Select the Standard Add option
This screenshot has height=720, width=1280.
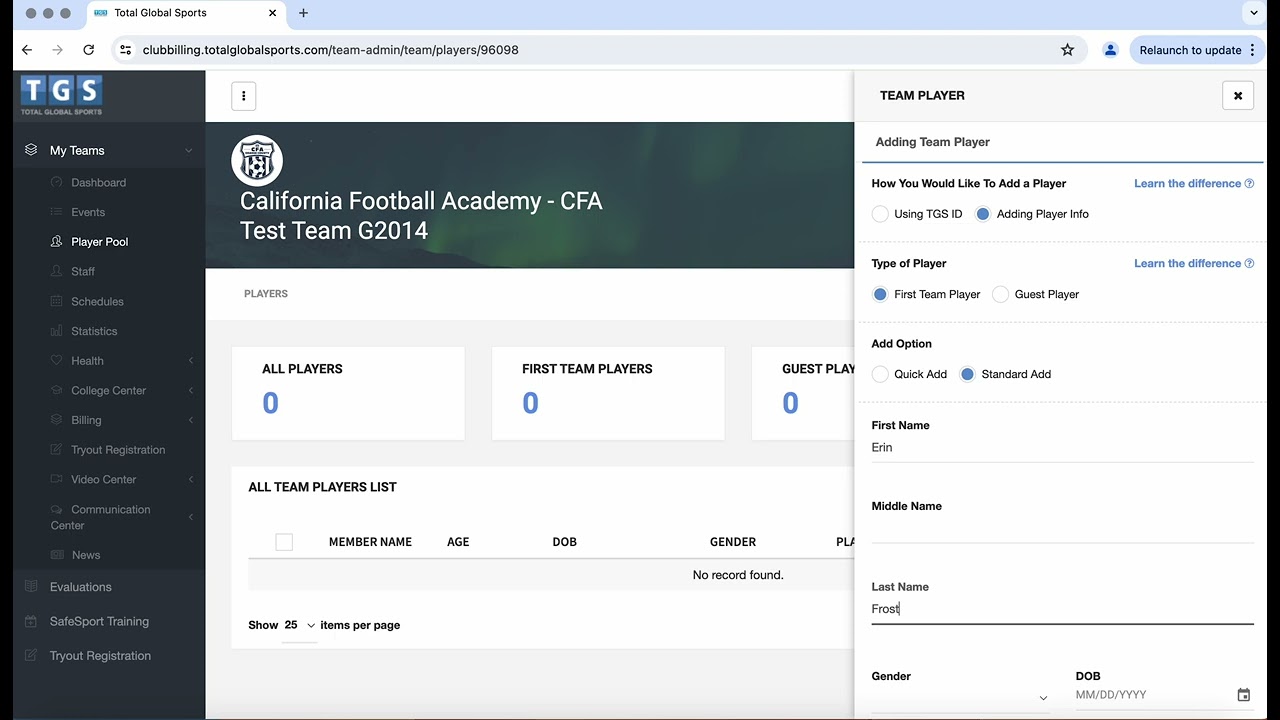coord(967,374)
